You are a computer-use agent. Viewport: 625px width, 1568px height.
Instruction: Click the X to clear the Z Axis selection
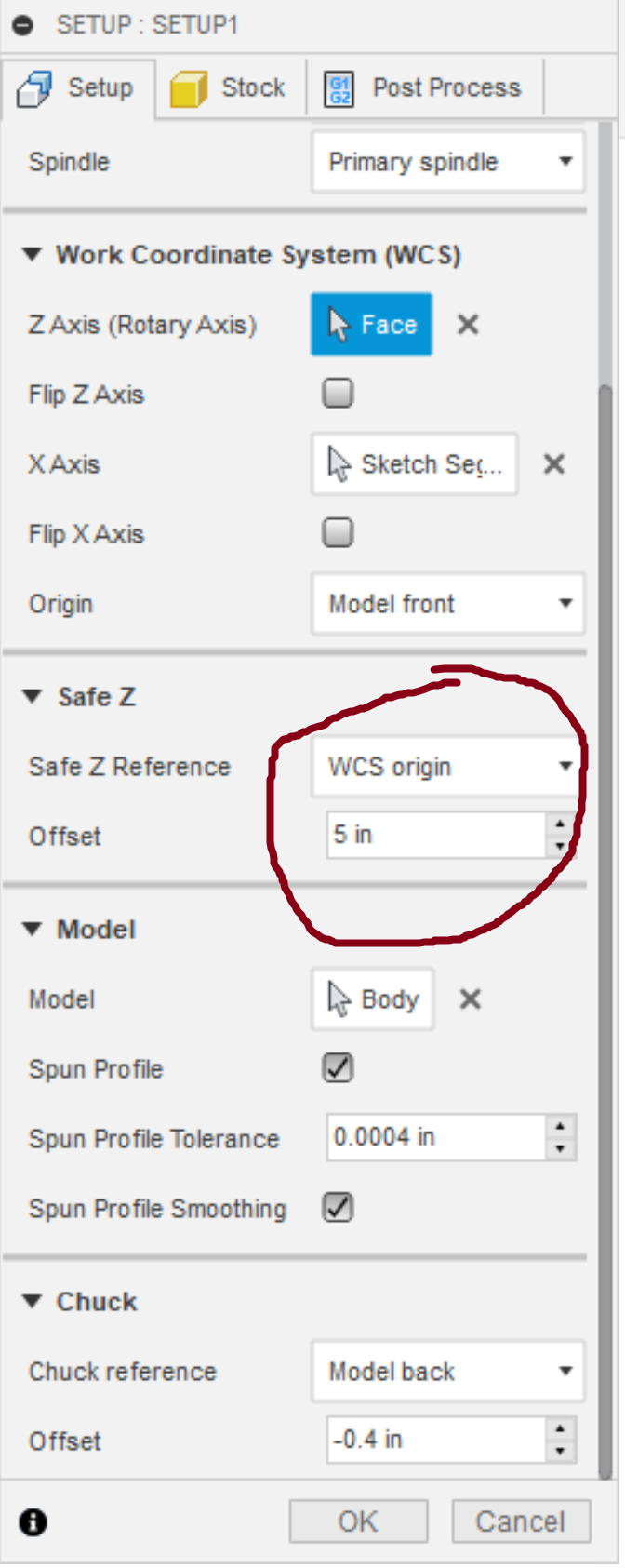(x=468, y=325)
